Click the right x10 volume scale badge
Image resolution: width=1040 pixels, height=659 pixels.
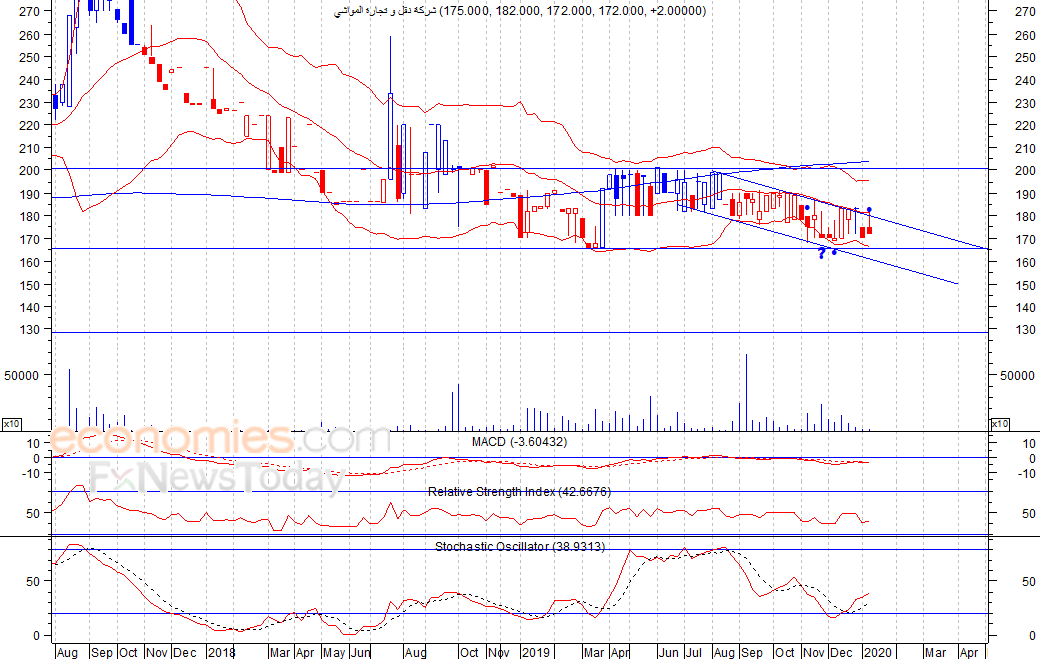tap(998, 424)
